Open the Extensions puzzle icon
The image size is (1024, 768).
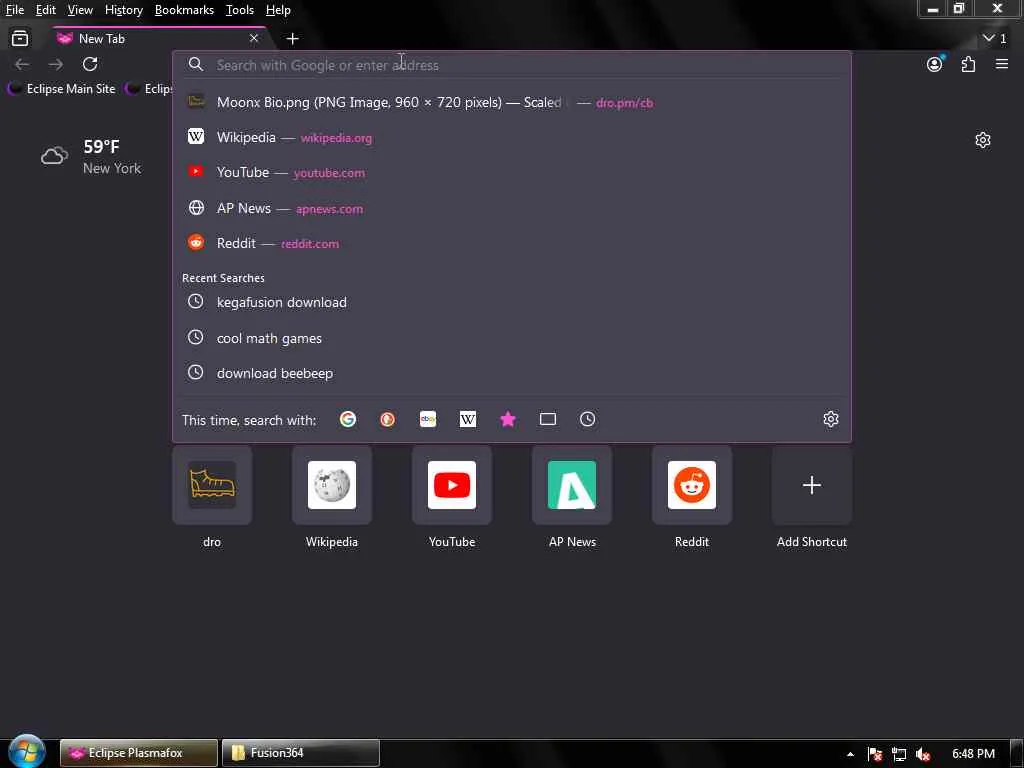point(968,64)
